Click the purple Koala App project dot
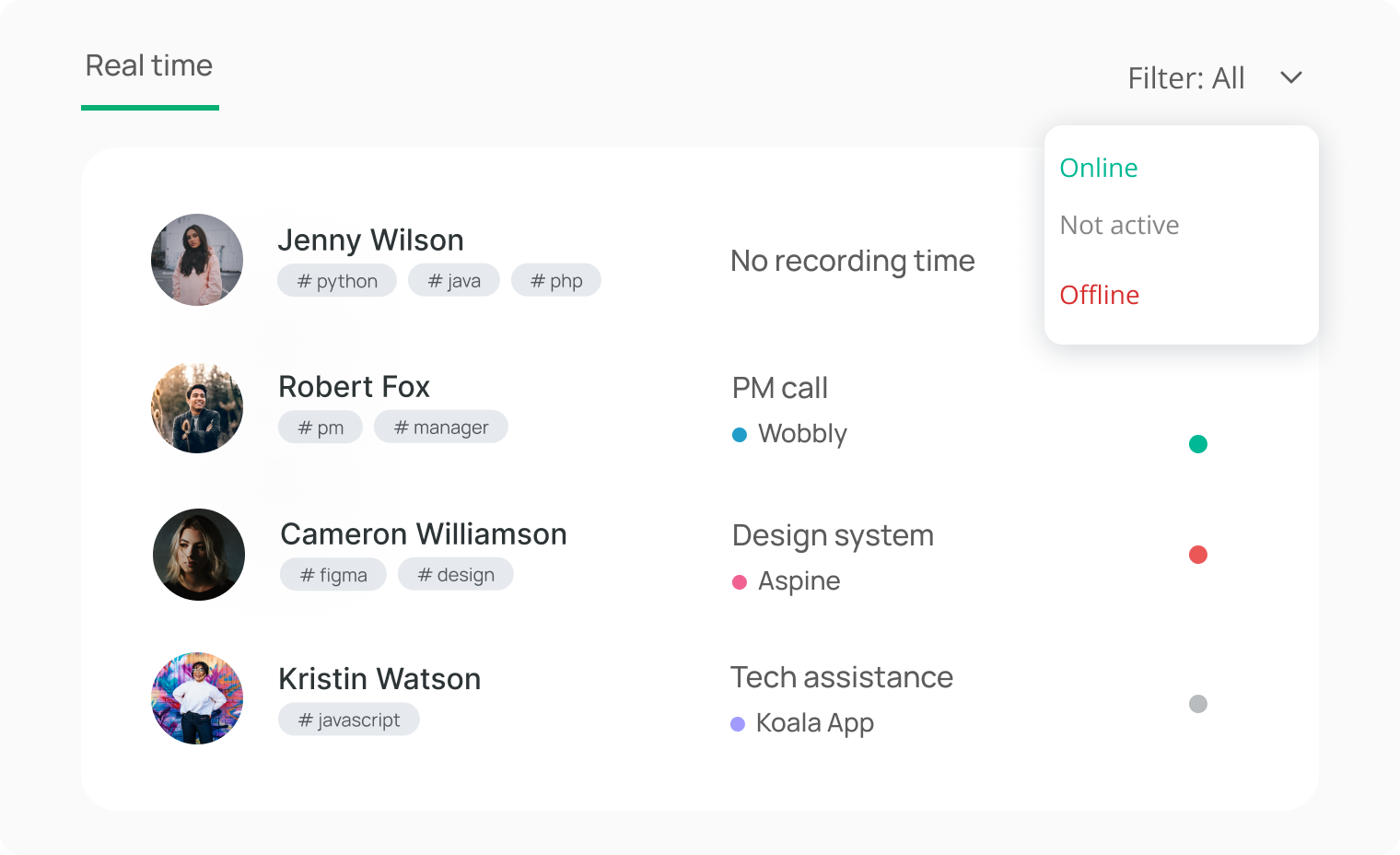The width and height of the screenshot is (1400, 855). tap(739, 723)
